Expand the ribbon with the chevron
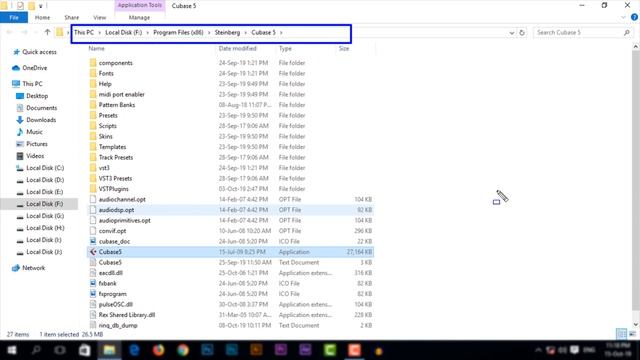 623,18
